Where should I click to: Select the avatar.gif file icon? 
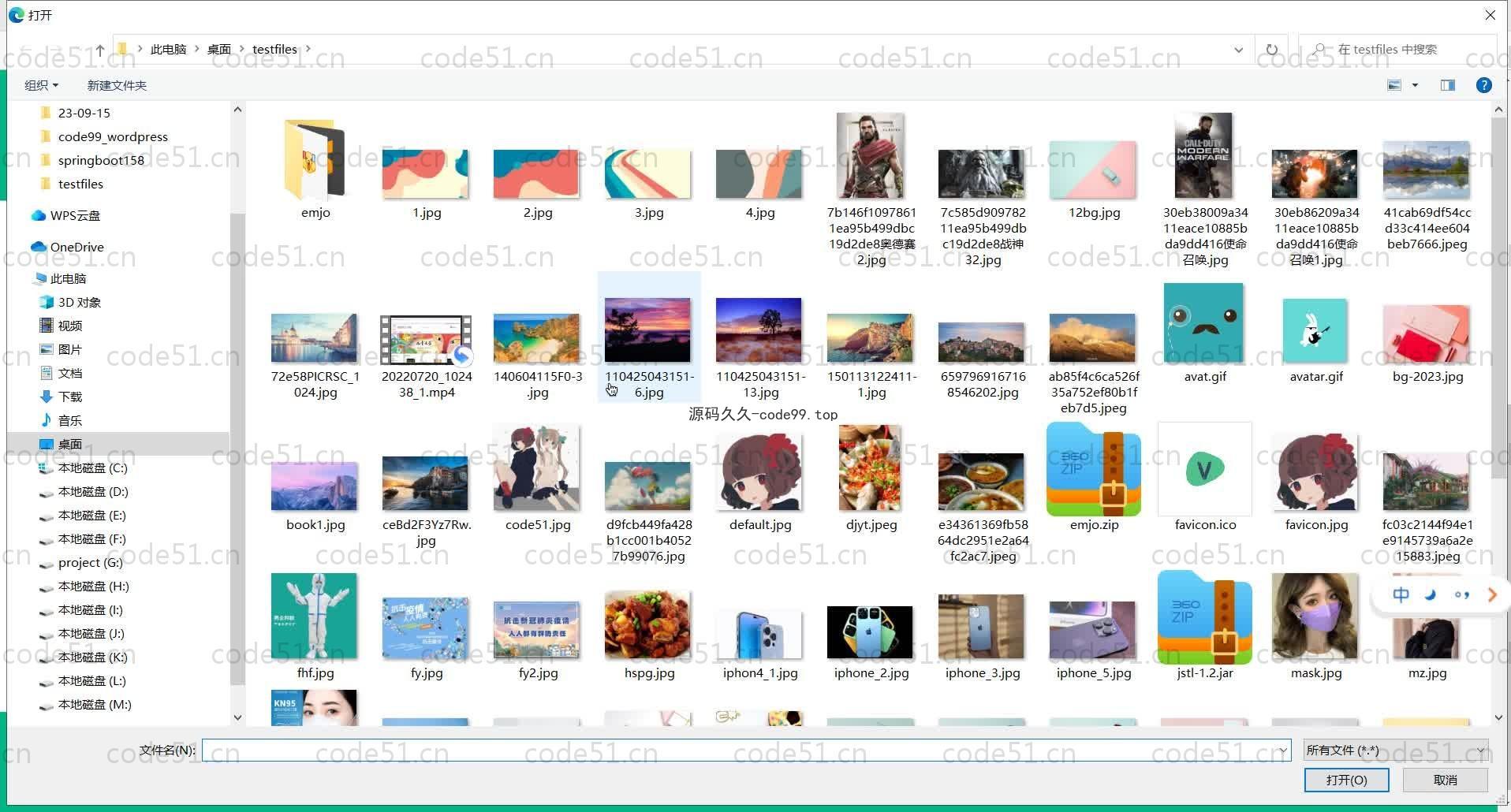point(1315,331)
